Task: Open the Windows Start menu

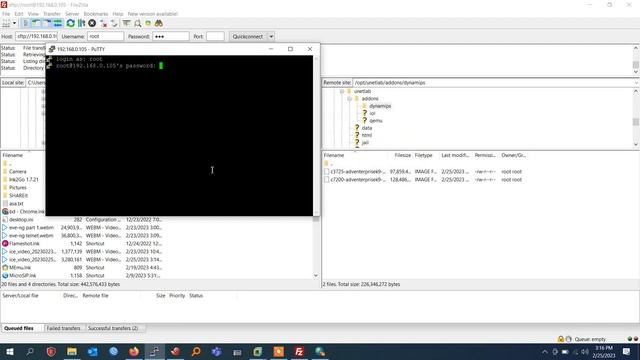Action: point(9,351)
